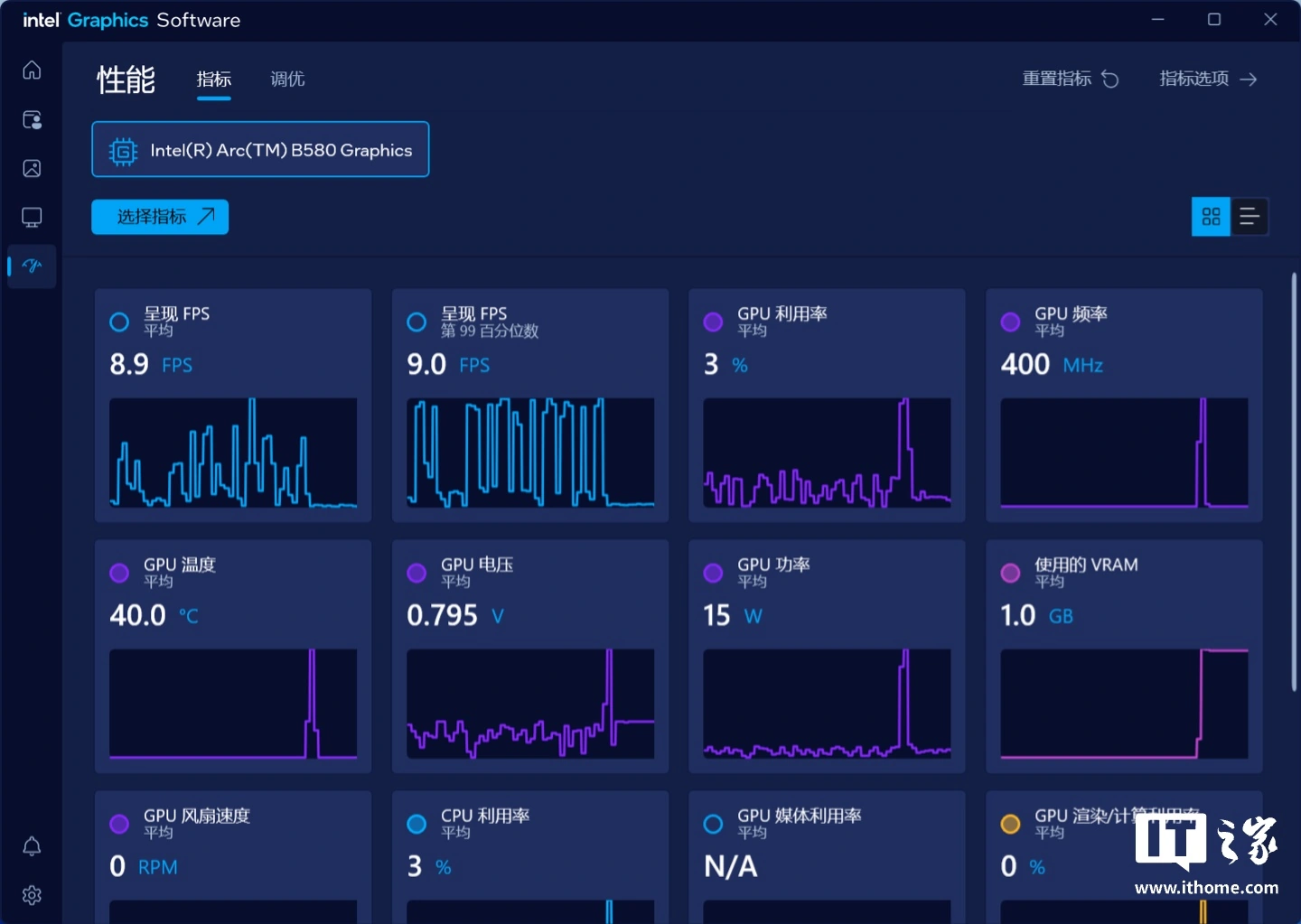1301x924 pixels.
Task: Click the second sidebar icon below Home
Action: point(32,120)
